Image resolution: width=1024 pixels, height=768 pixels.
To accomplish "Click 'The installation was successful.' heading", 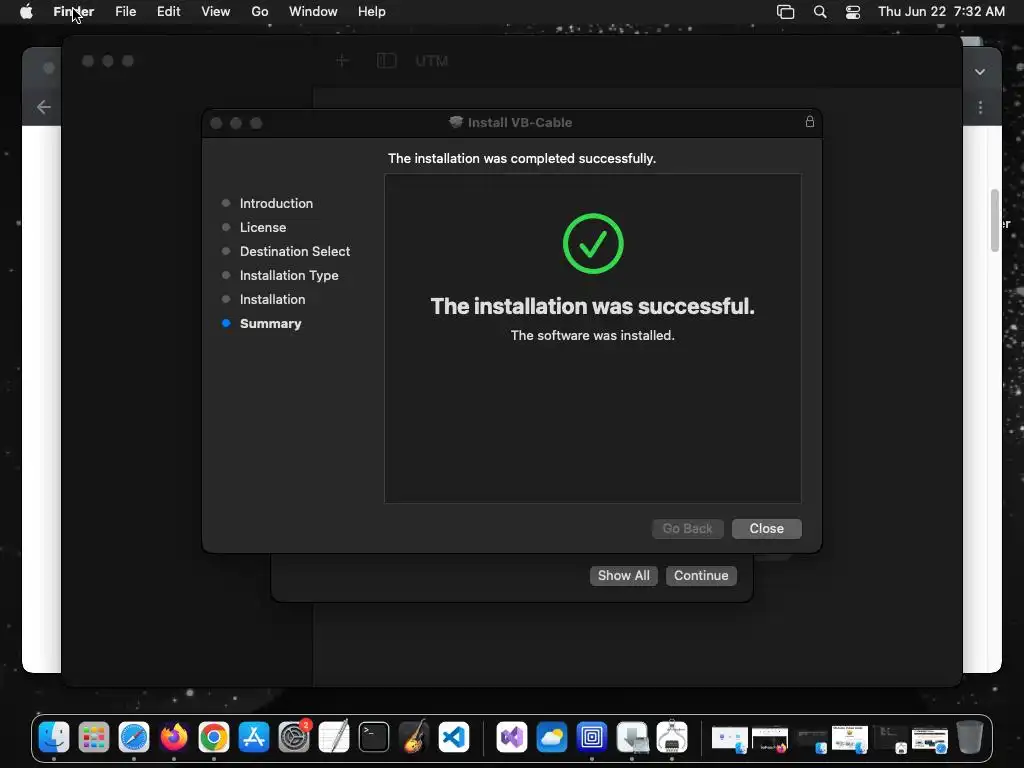I will tap(592, 306).
